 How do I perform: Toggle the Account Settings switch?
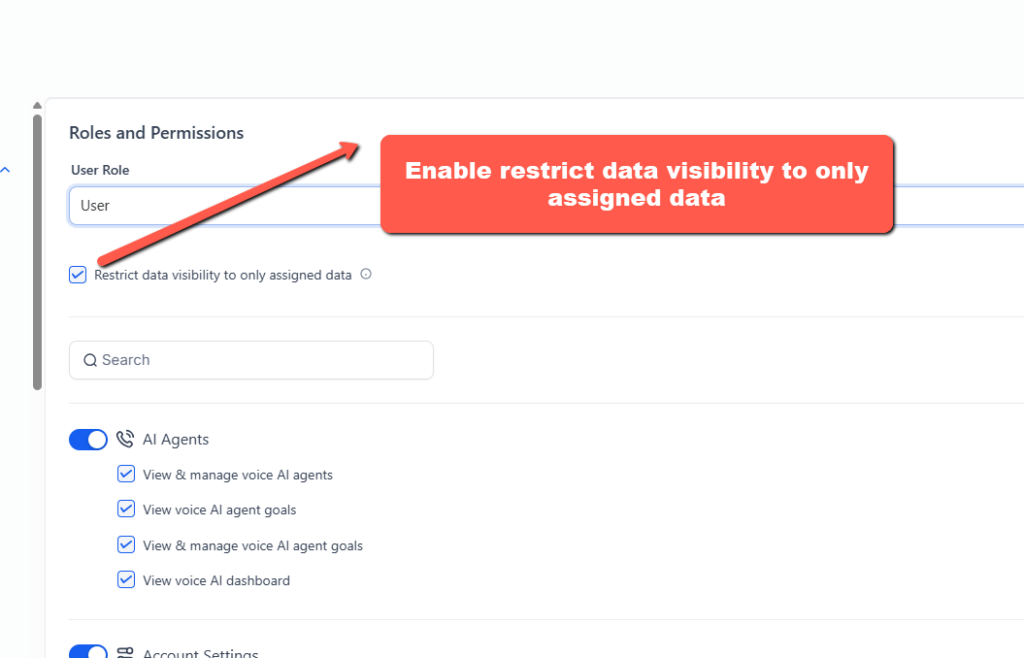(x=88, y=651)
